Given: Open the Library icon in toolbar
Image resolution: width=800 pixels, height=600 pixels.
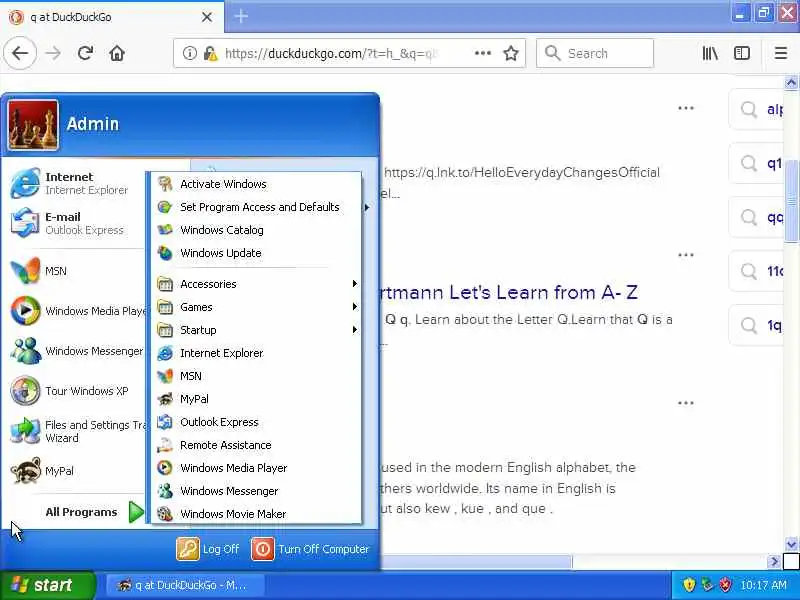Looking at the screenshot, I should click(710, 53).
